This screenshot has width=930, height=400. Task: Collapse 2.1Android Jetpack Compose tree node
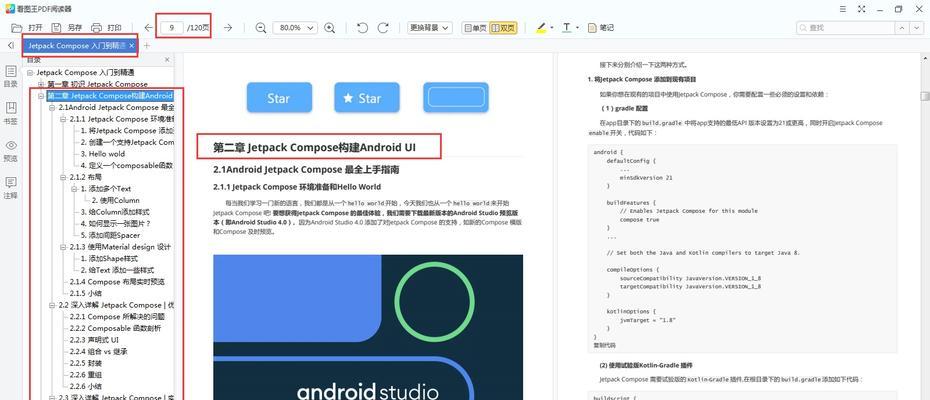pos(52,107)
